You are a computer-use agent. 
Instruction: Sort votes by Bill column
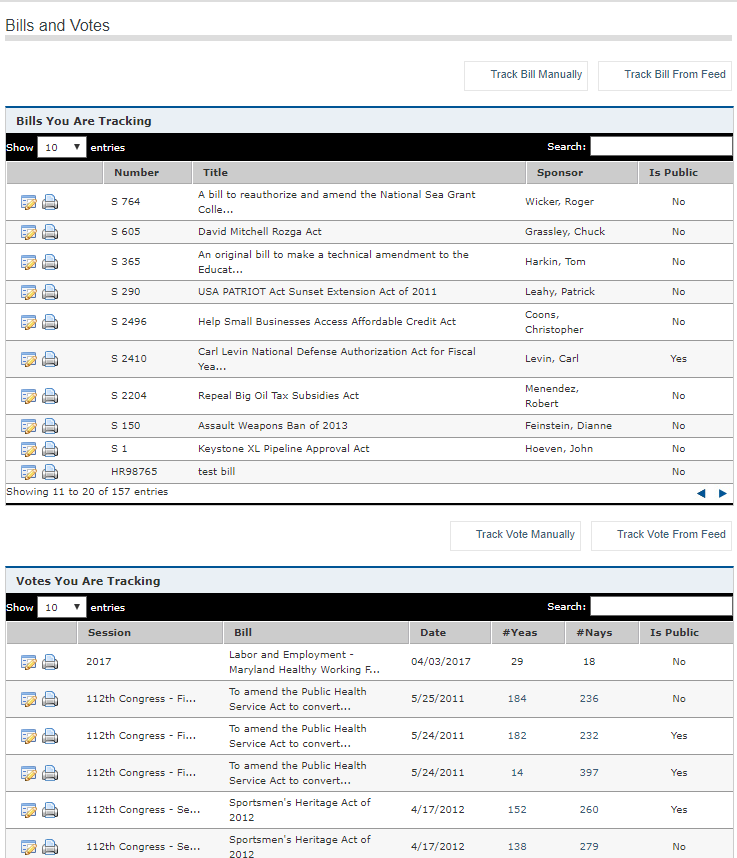316,633
